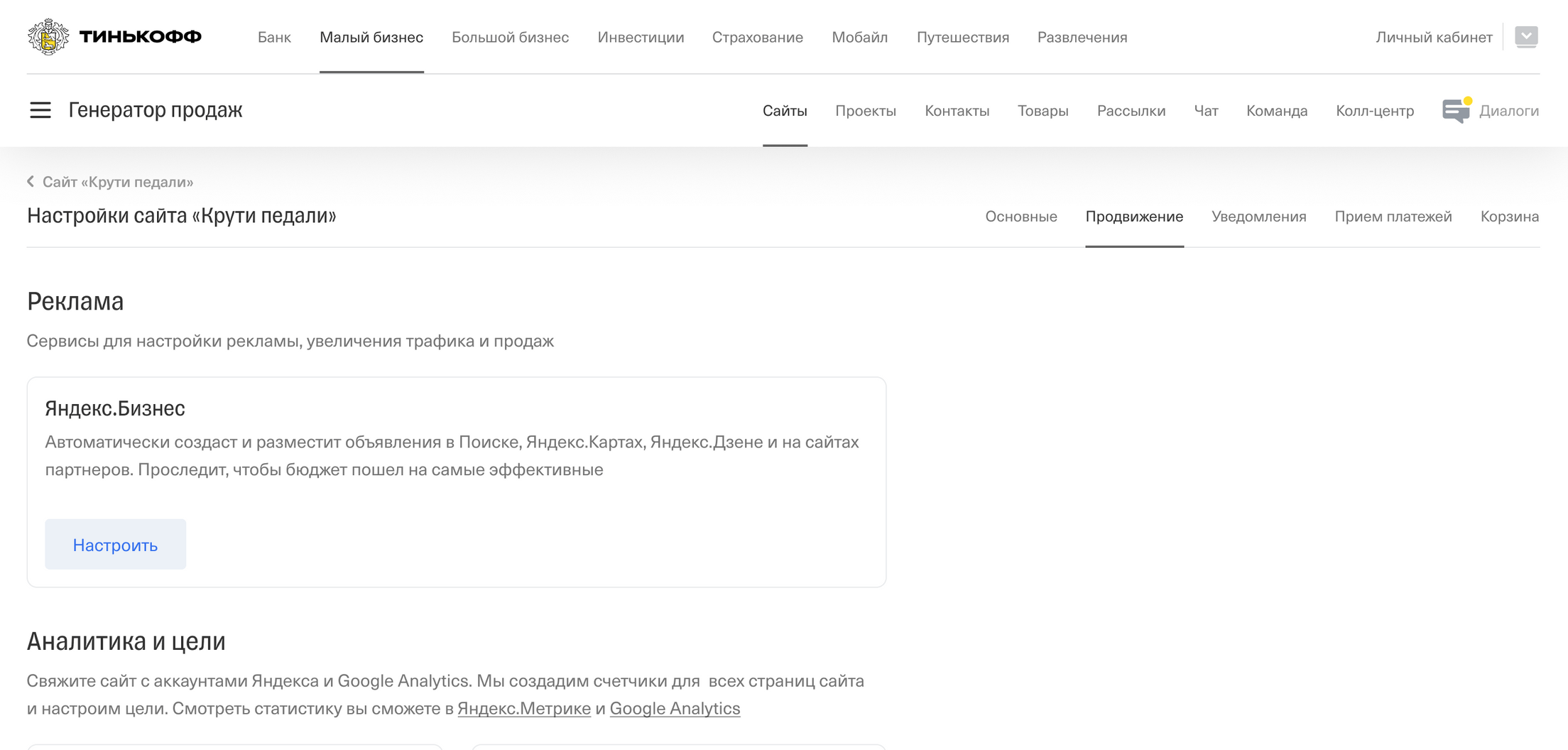
Task: Switch to Основные settings tab
Action: coord(1021,217)
